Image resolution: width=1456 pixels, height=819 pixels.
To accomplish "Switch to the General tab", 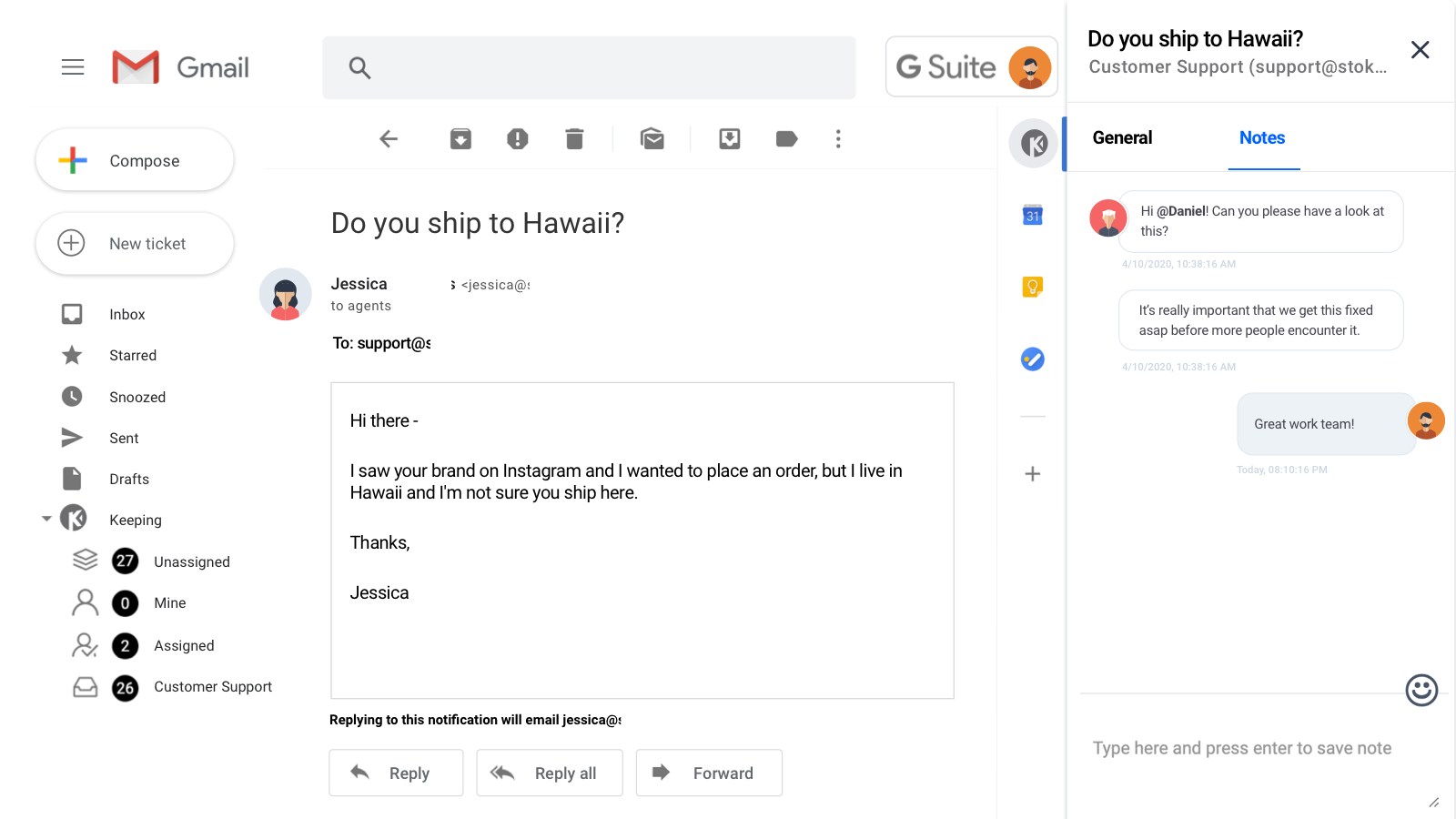I will click(x=1122, y=137).
